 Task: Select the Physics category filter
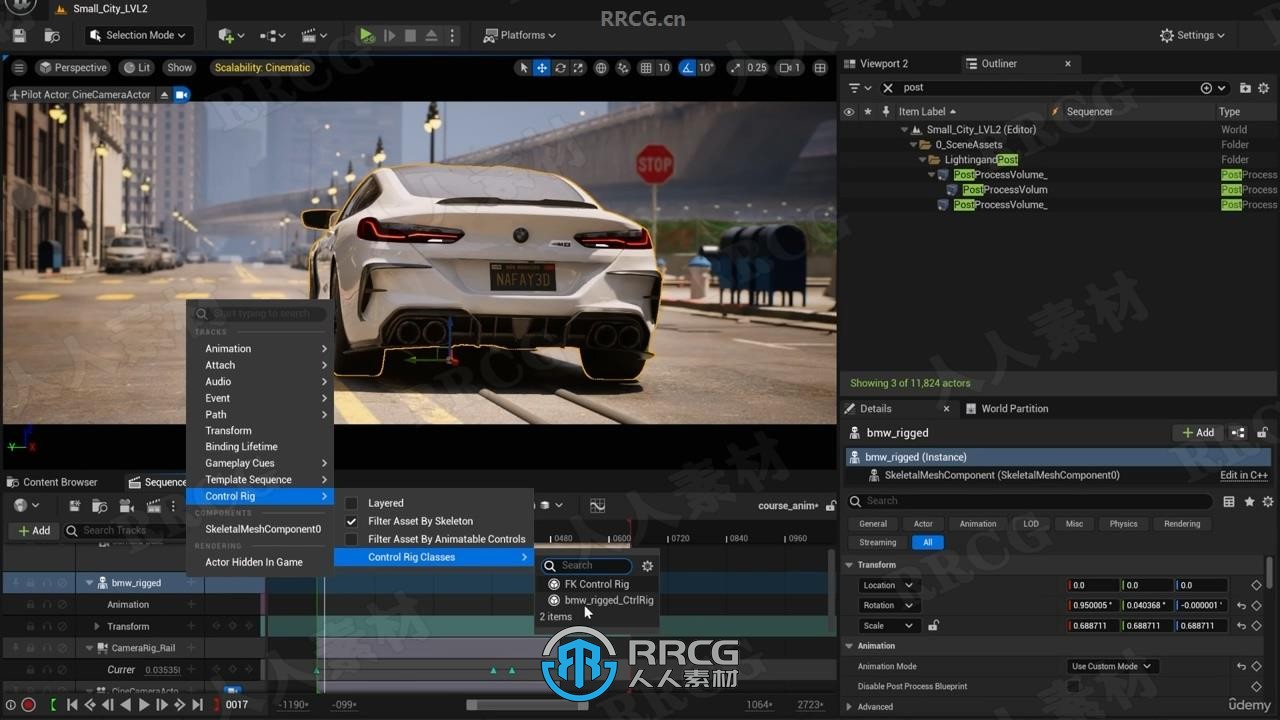(1123, 524)
